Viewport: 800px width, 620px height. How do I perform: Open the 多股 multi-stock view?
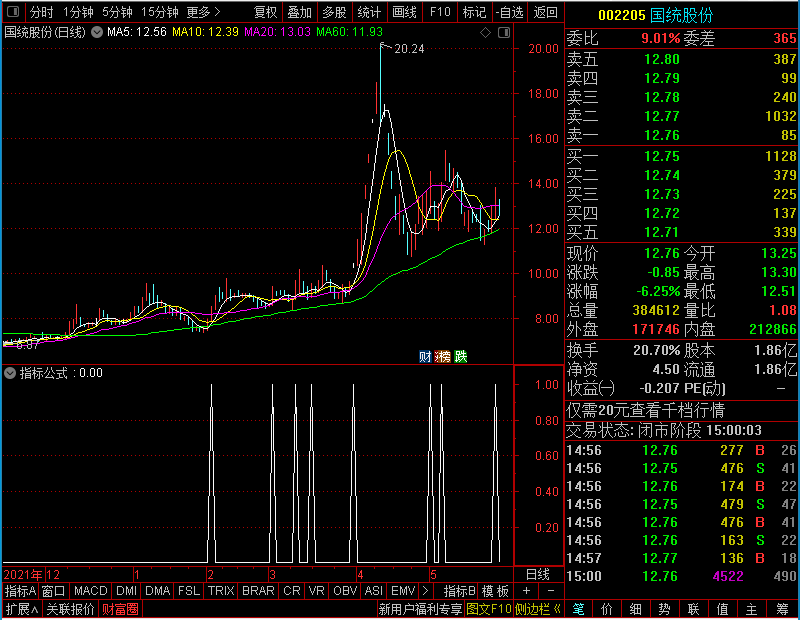click(x=334, y=12)
